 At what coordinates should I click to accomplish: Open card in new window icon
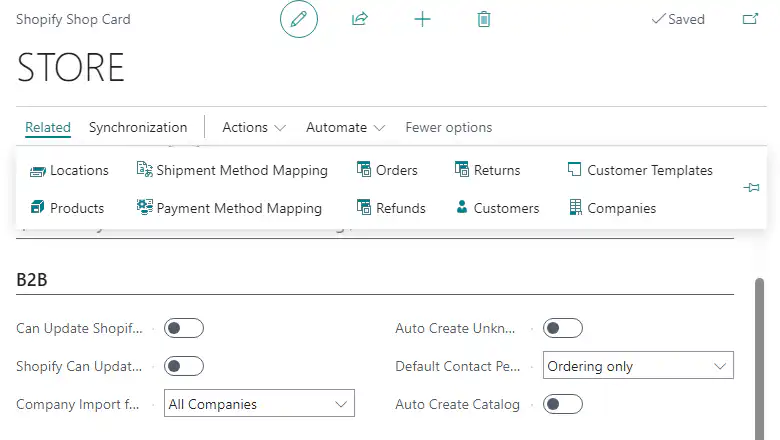pos(750,19)
